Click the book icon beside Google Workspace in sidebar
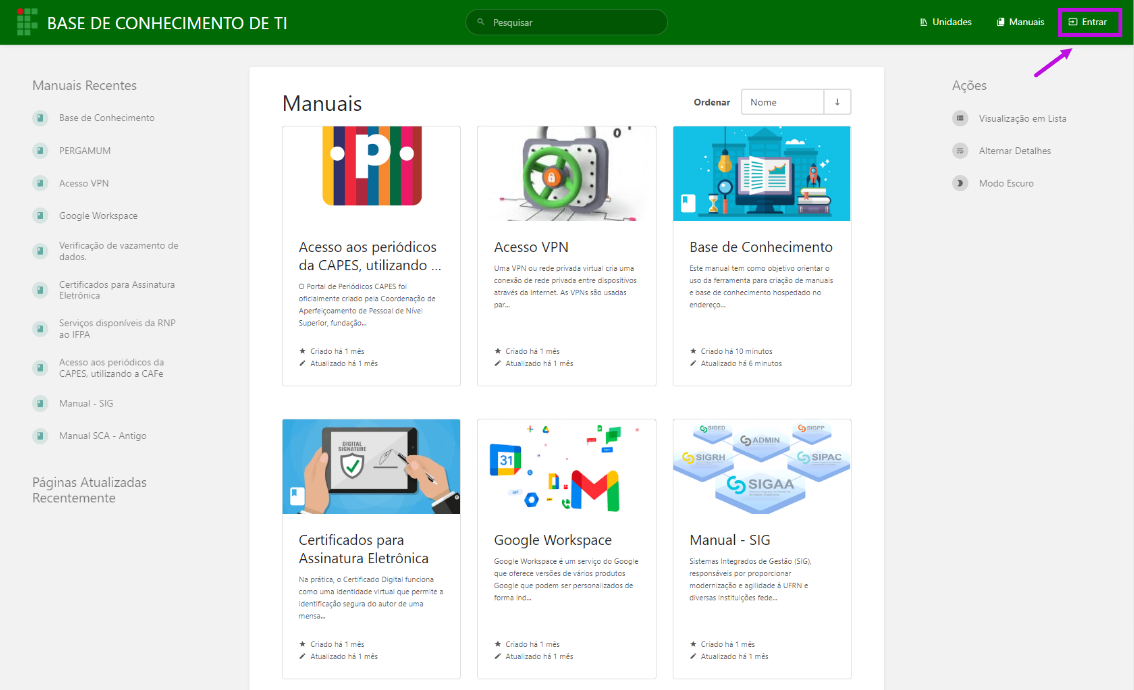Image resolution: width=1134 pixels, height=690 pixels. 40,216
